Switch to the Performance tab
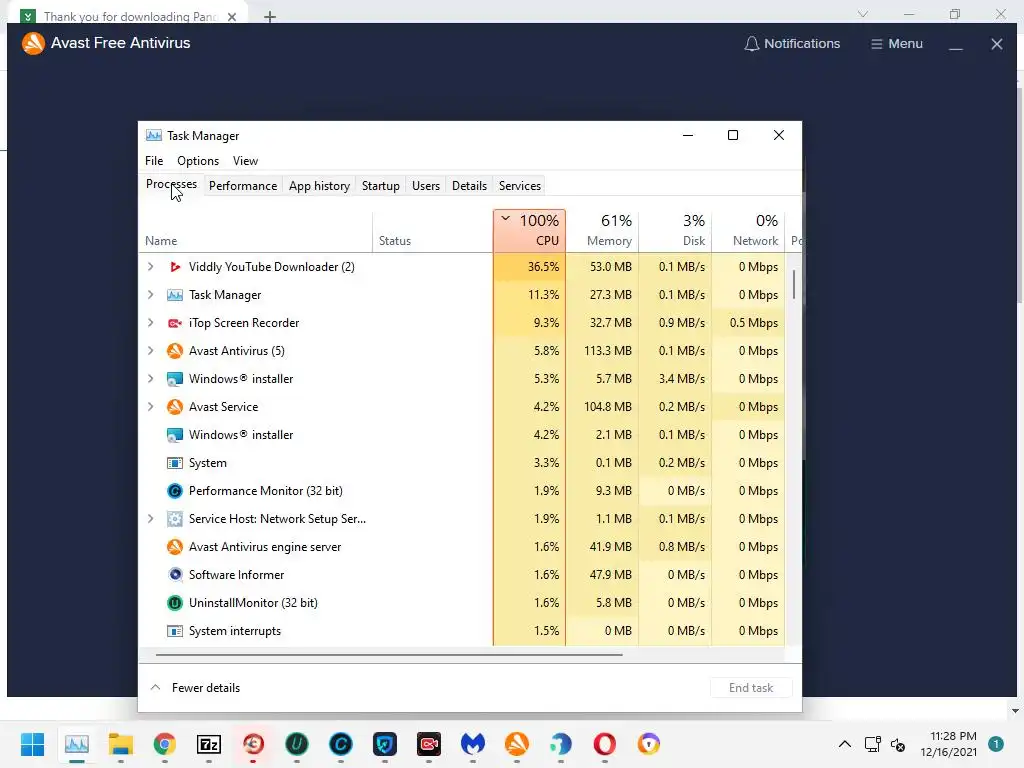Viewport: 1024px width, 768px height. (x=243, y=186)
